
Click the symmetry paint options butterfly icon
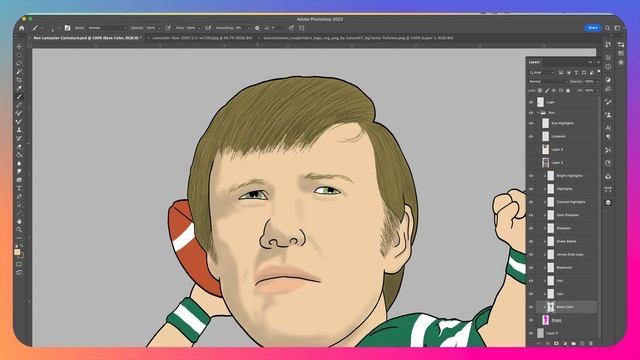[302, 28]
